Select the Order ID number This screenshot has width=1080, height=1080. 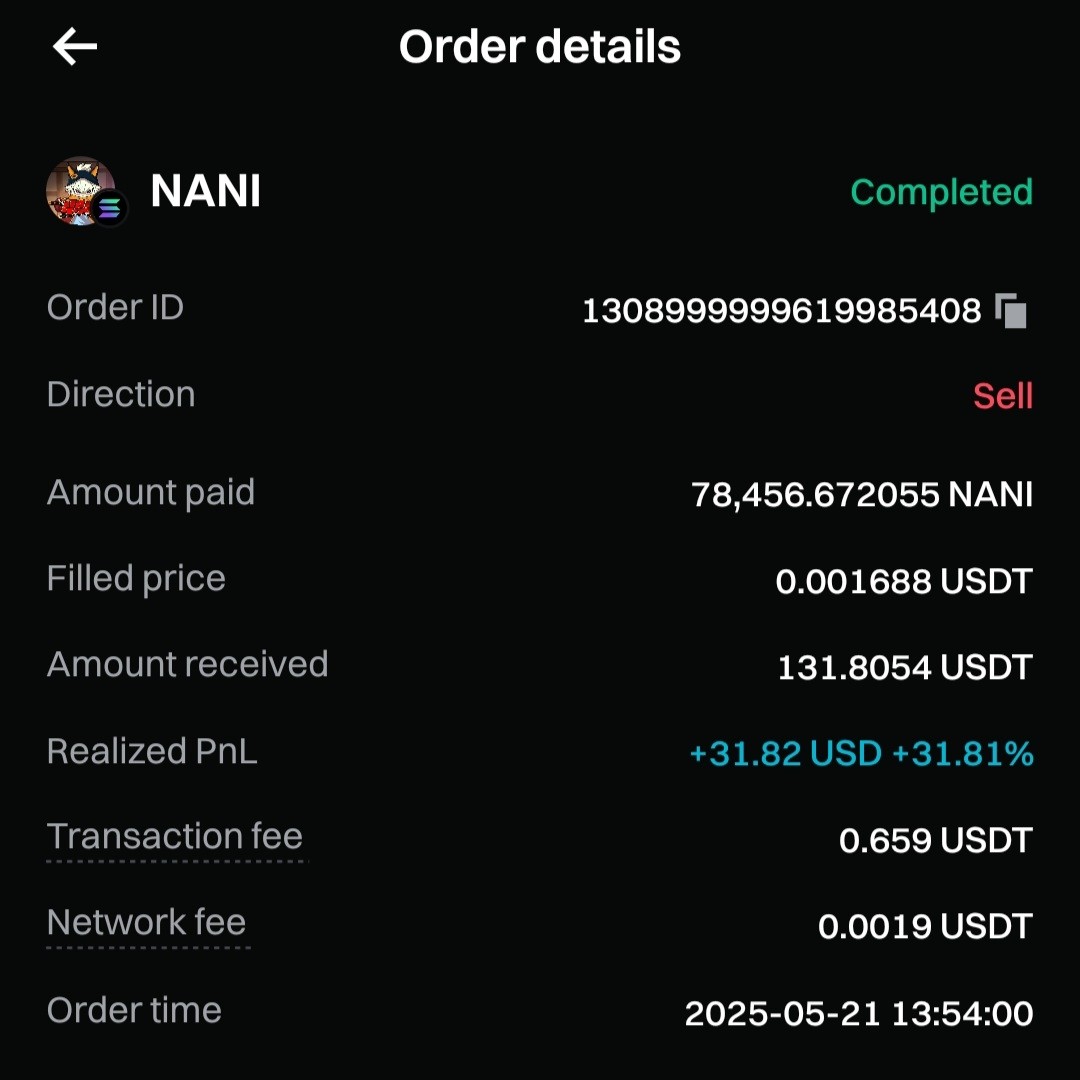click(x=782, y=311)
